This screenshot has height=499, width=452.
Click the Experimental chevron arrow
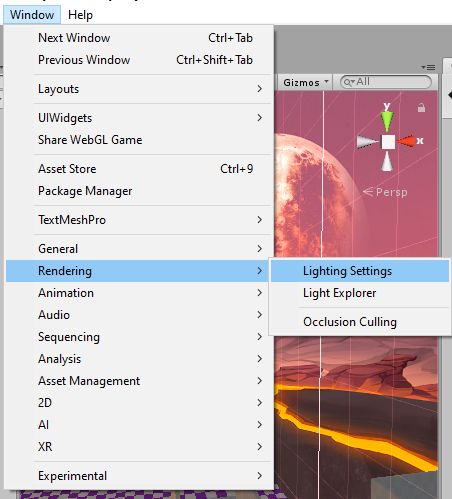[260, 476]
